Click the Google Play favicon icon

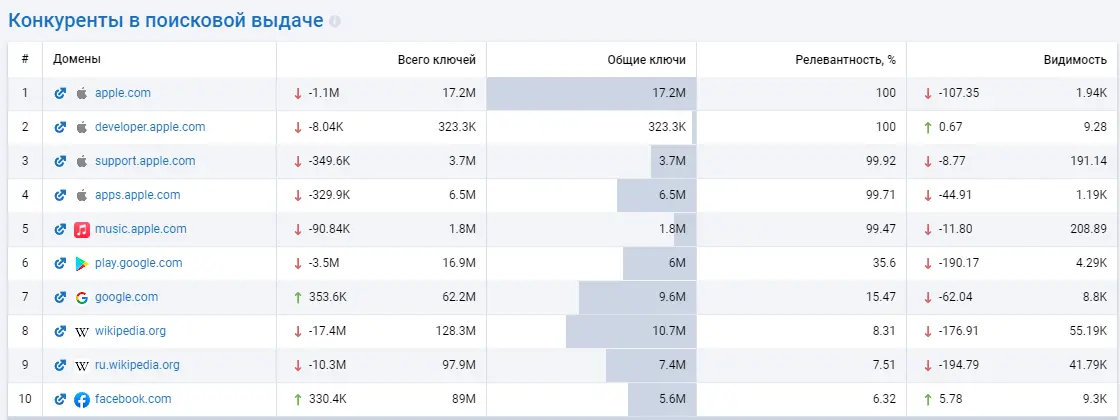pyautogui.click(x=82, y=263)
